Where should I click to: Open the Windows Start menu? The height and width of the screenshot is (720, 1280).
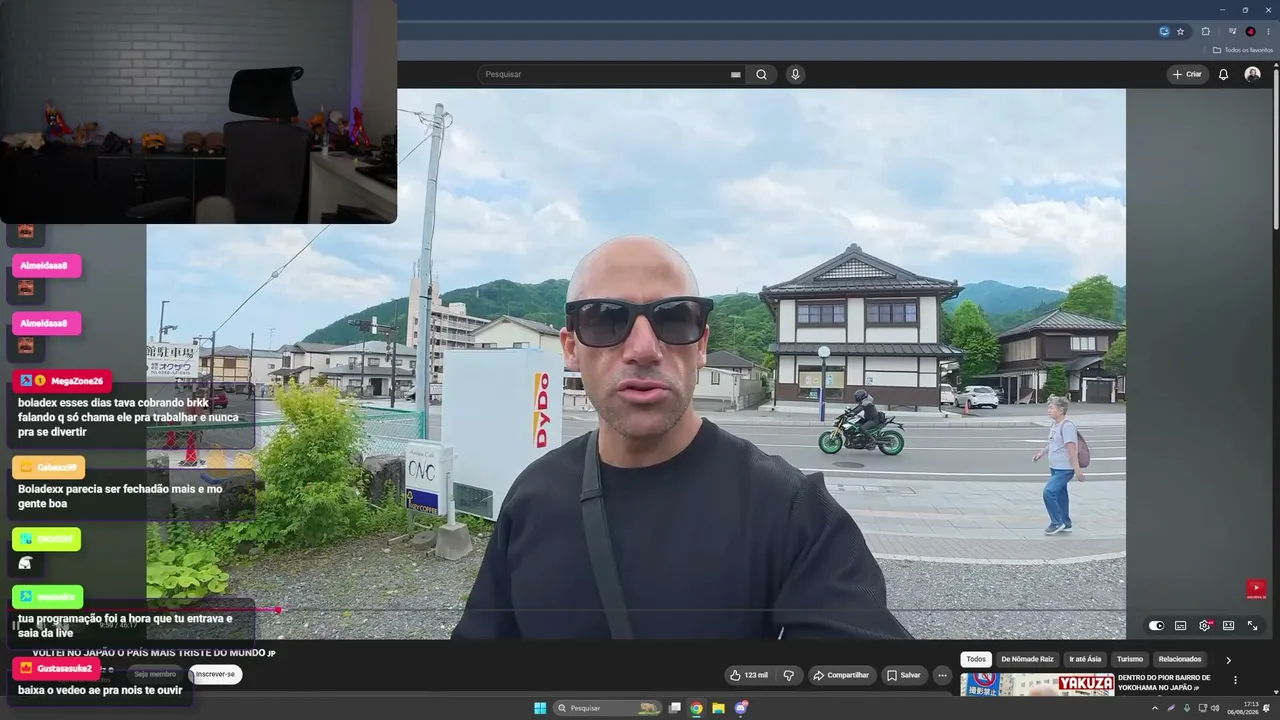[540, 708]
